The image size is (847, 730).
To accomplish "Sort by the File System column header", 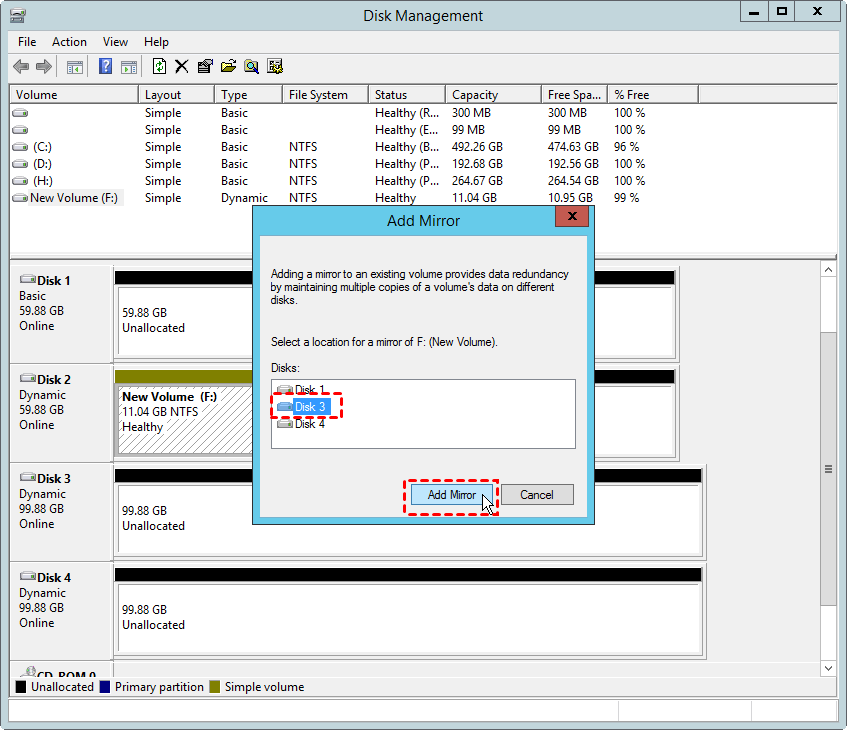I will [325, 95].
